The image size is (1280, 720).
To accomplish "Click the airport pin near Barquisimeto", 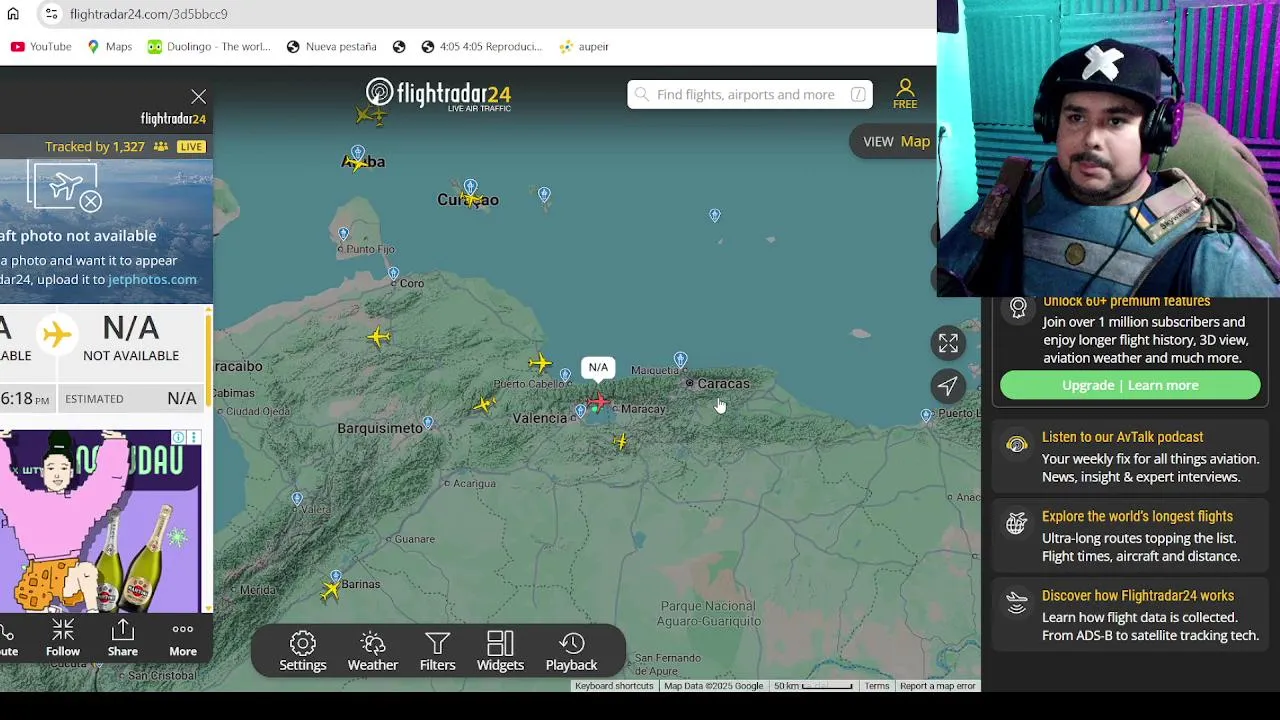I will [x=428, y=423].
